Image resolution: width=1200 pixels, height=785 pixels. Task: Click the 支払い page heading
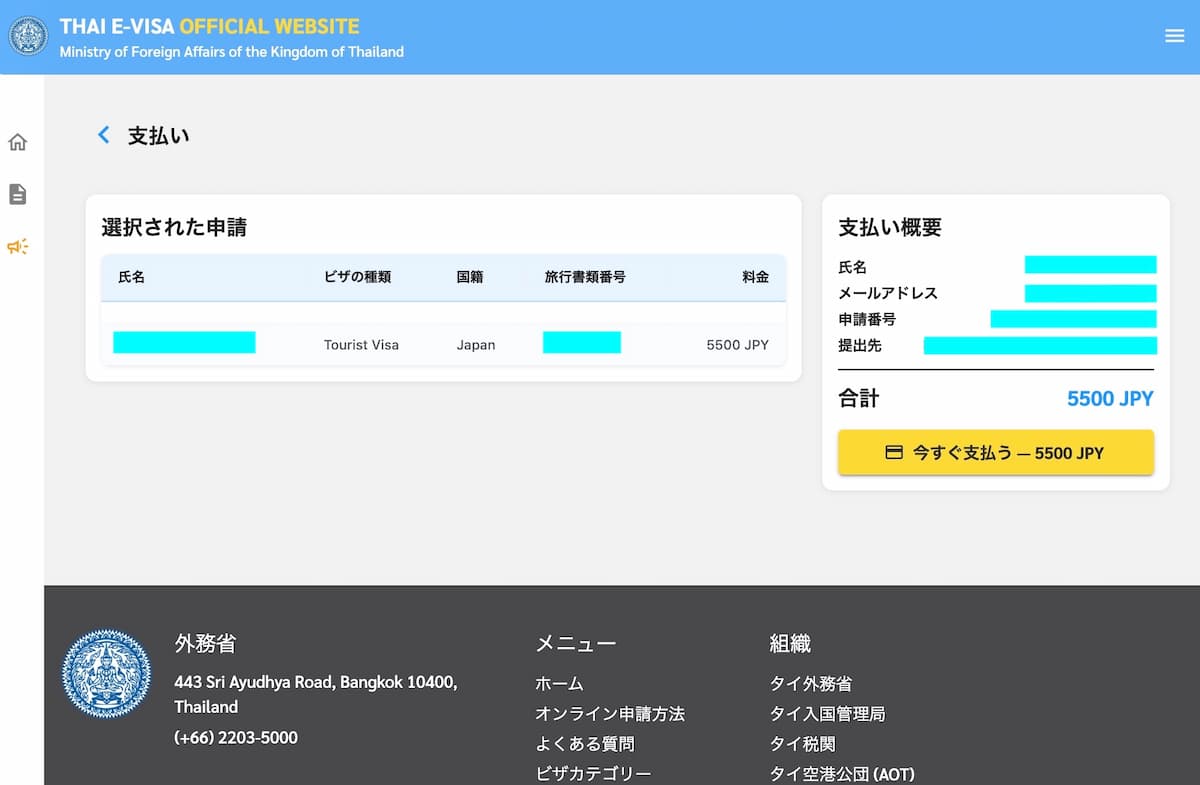pyautogui.click(x=158, y=136)
